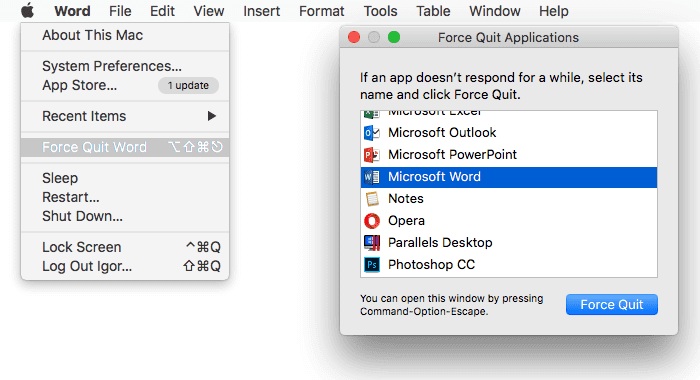700x380 pixels.
Task: Select the Photoshop CC icon
Action: tap(371, 265)
